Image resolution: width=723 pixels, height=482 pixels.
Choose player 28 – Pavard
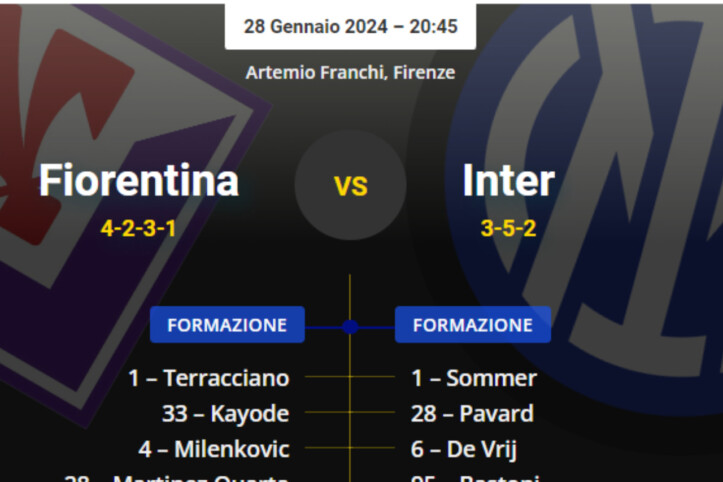[x=472, y=413]
